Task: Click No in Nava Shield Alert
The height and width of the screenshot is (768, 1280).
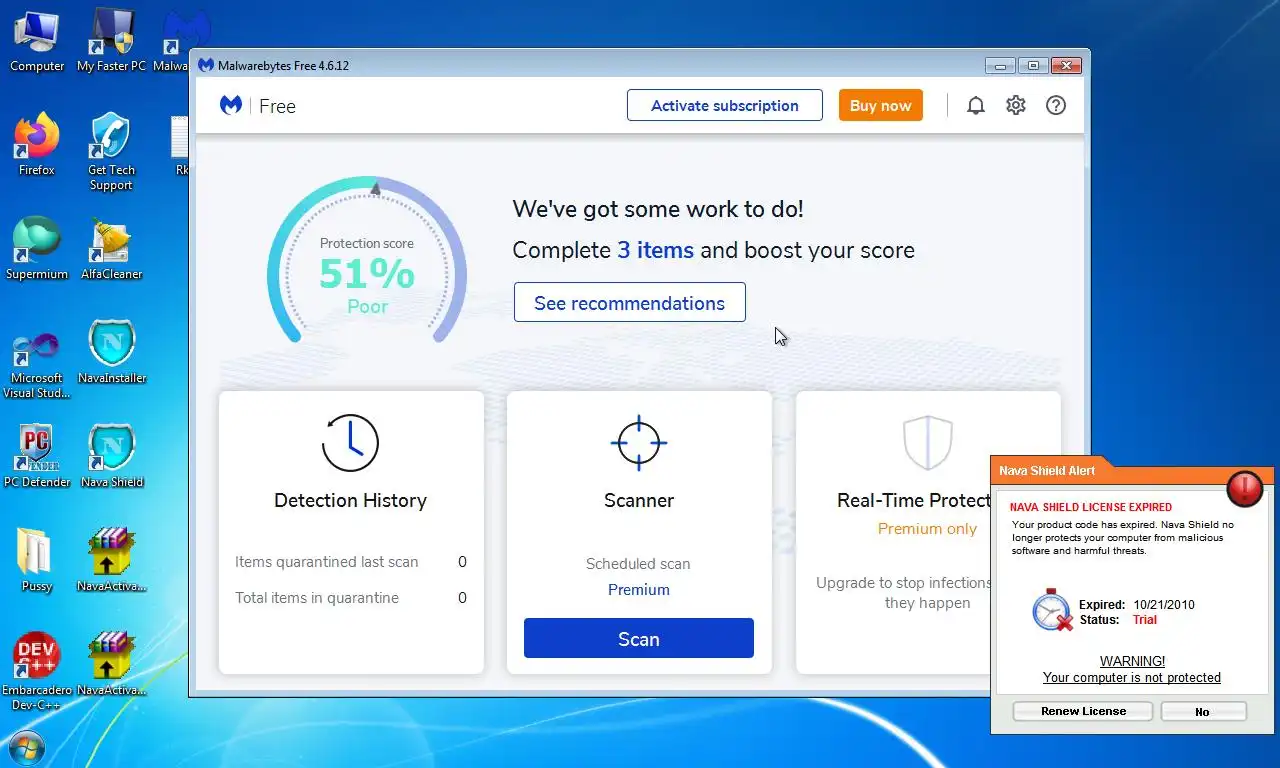Action: (1202, 711)
